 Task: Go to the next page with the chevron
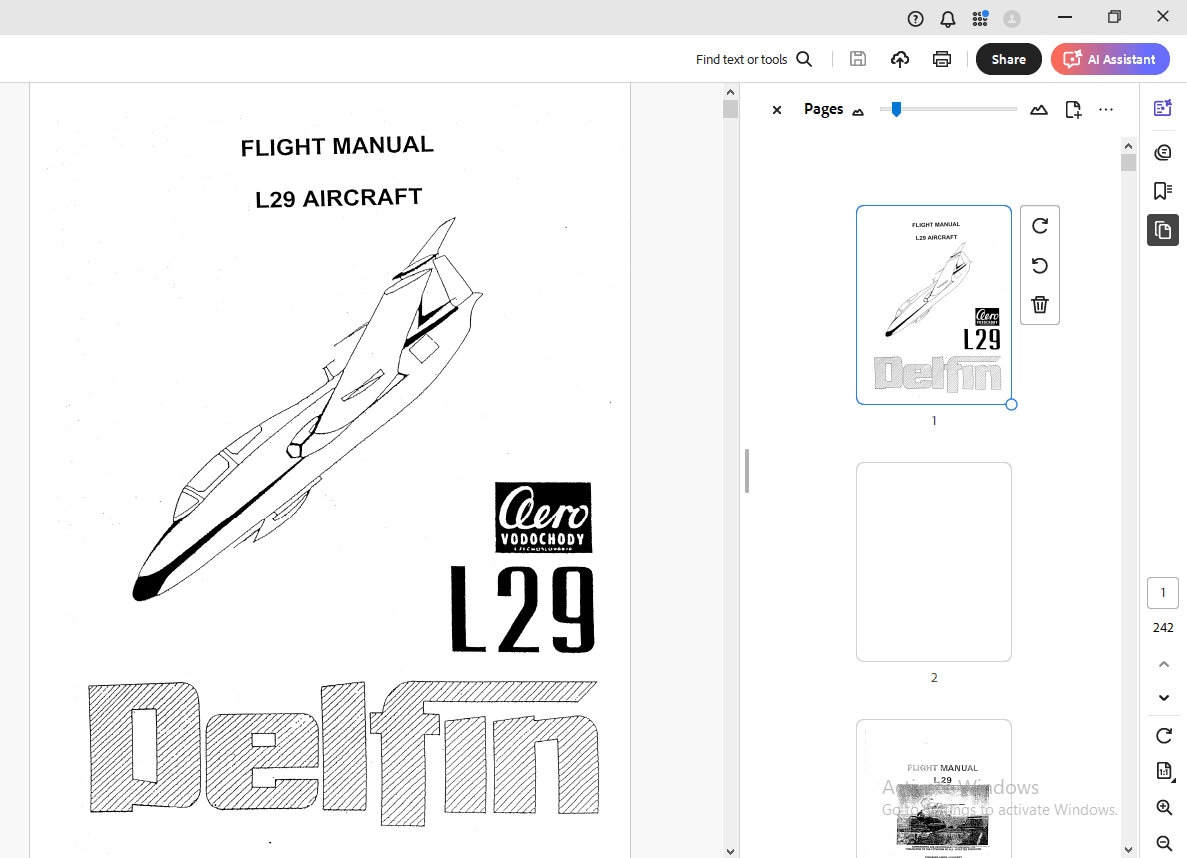click(x=1163, y=697)
